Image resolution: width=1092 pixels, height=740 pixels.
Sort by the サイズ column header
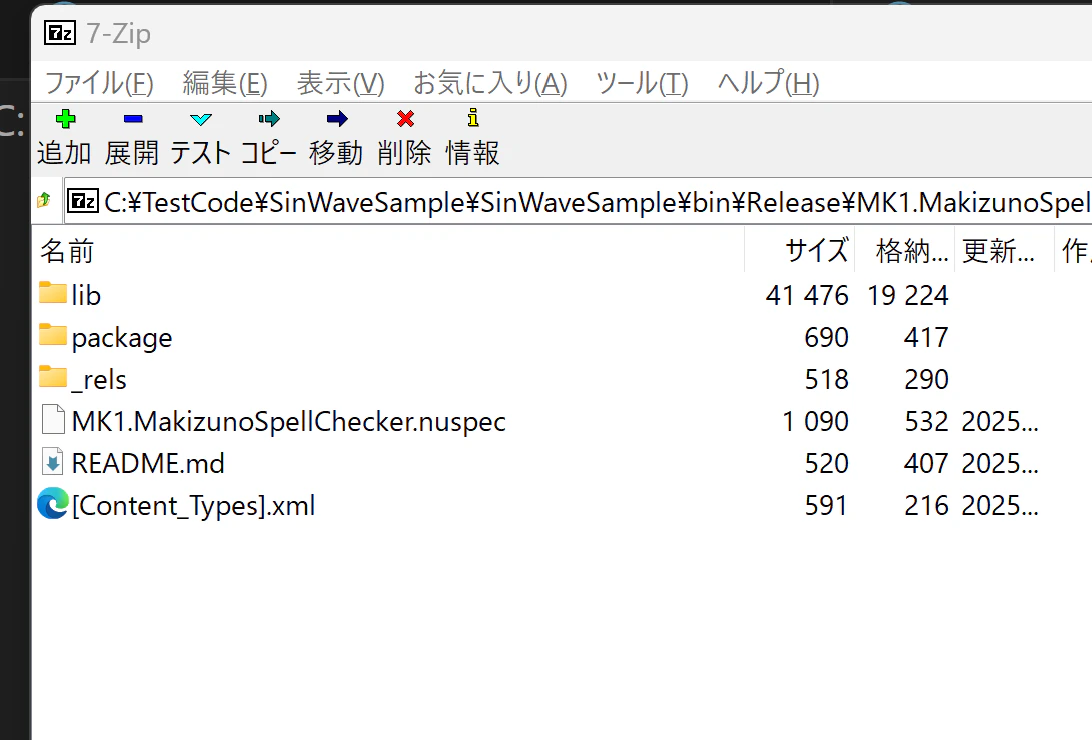[x=800, y=251]
